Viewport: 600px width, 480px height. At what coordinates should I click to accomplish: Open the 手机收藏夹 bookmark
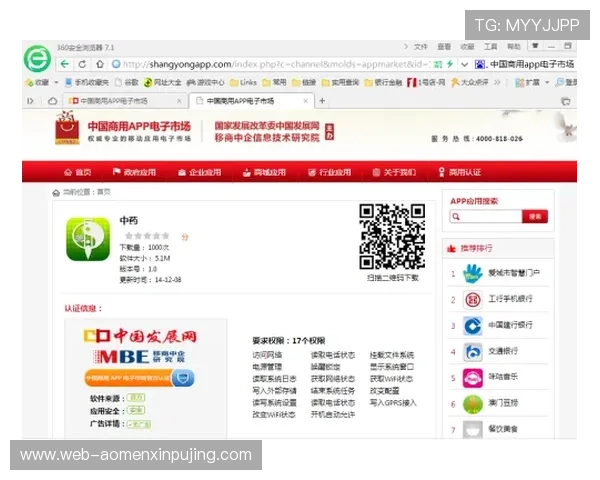pos(87,82)
